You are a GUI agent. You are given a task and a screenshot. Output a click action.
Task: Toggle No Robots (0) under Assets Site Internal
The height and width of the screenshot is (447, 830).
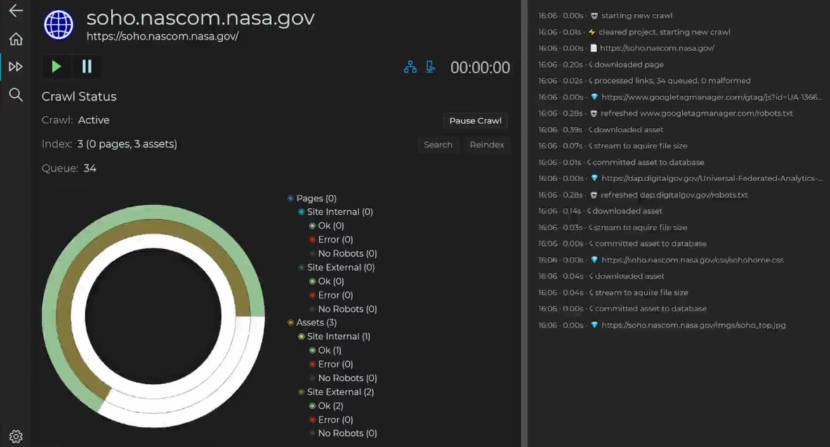click(x=343, y=378)
